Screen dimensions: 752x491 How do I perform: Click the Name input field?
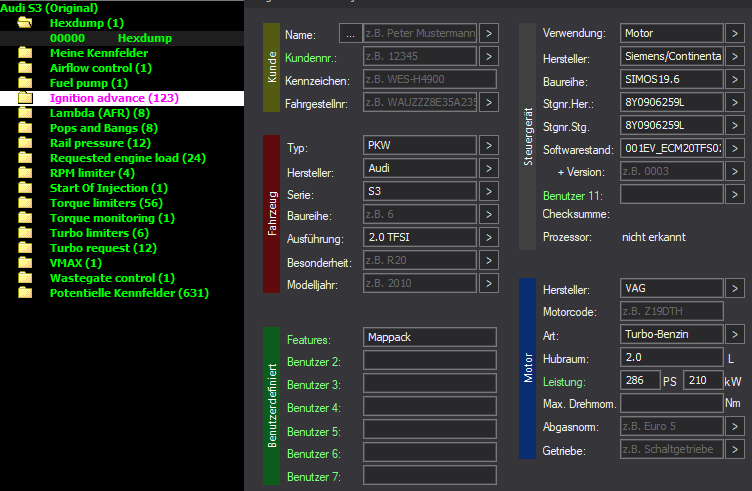pos(420,34)
